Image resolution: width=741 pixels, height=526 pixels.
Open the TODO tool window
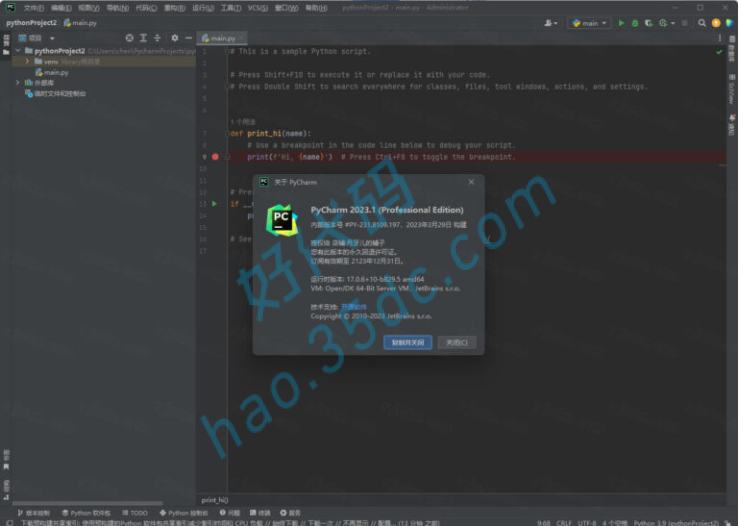tap(135, 513)
